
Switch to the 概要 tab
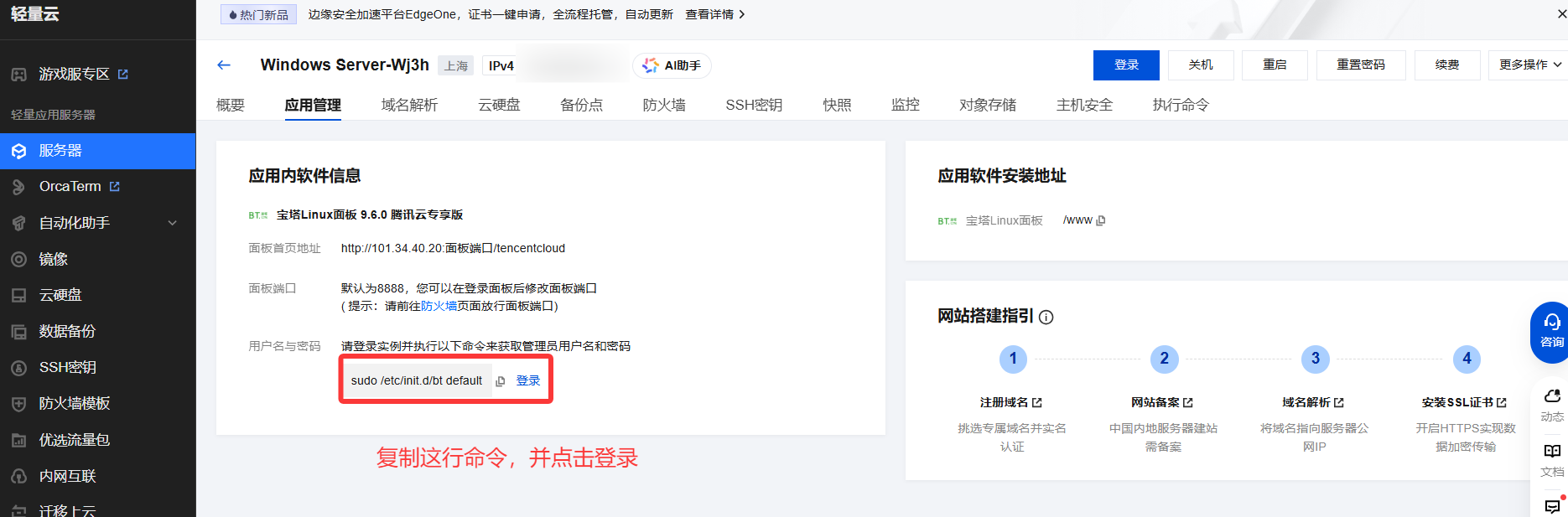231,105
